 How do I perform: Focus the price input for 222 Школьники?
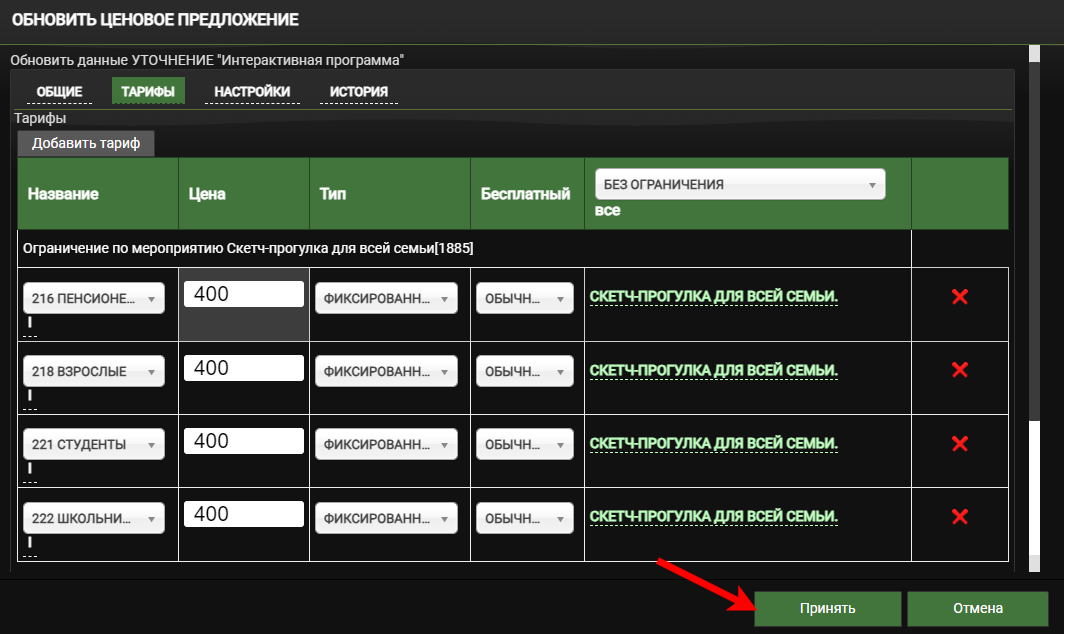(x=244, y=514)
